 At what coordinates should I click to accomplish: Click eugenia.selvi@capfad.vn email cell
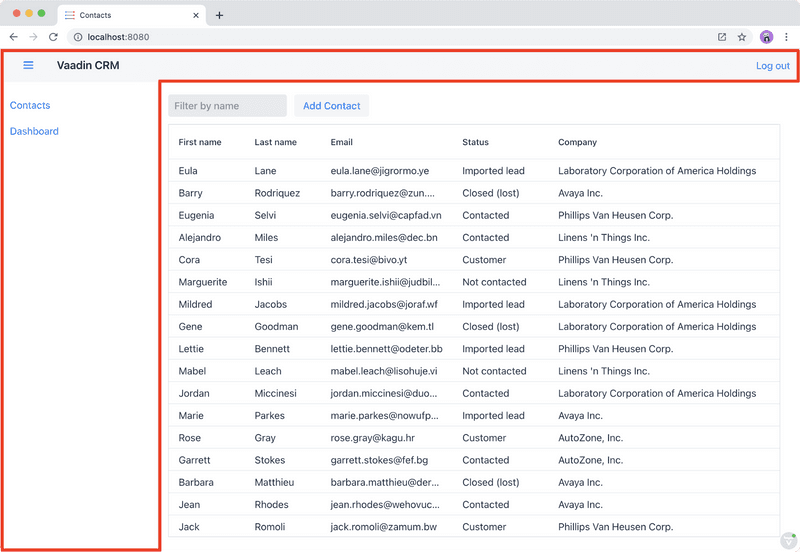point(386,215)
